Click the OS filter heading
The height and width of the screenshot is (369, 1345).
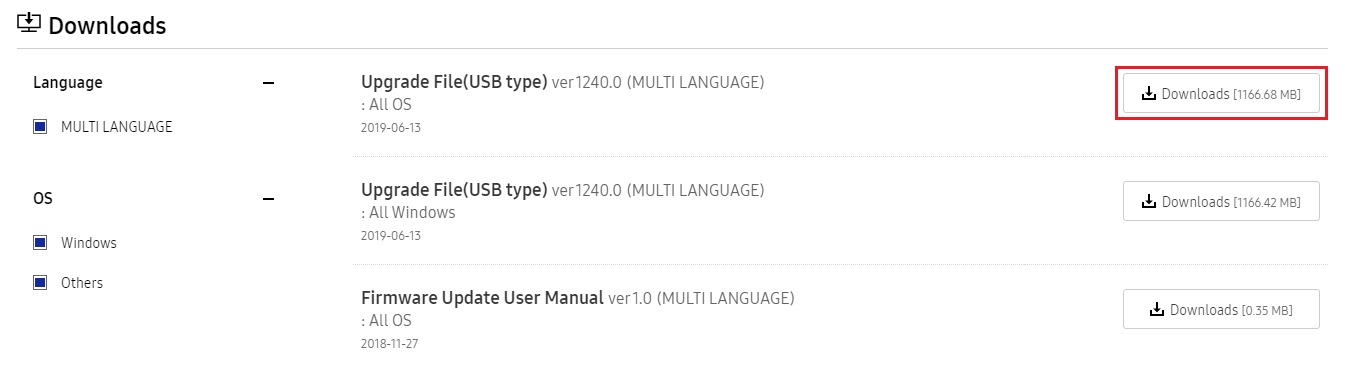pos(43,199)
